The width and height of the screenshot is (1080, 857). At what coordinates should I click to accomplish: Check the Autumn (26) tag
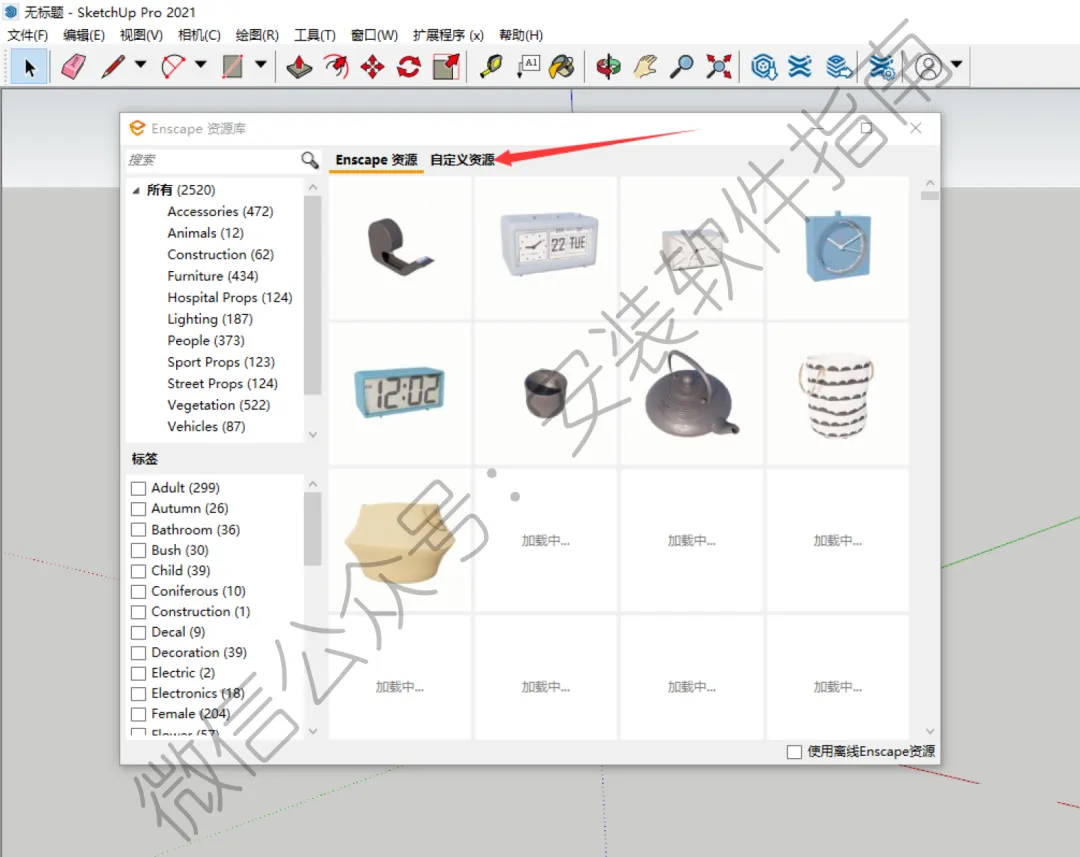[x=138, y=509]
